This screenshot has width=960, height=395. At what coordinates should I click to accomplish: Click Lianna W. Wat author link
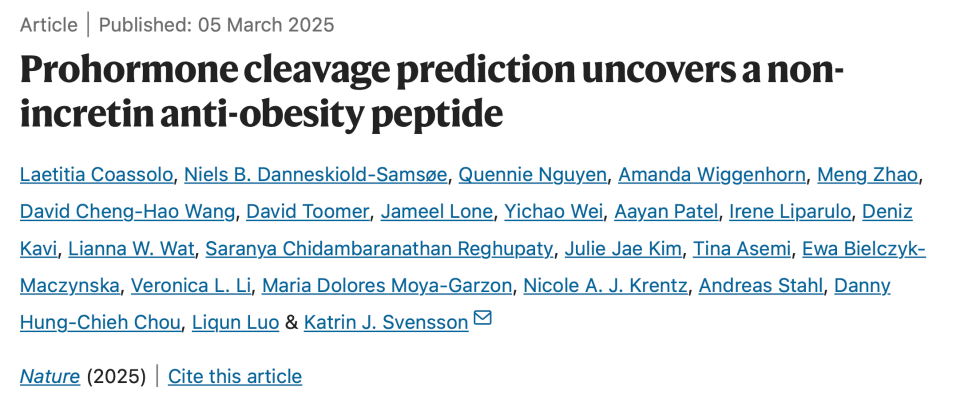pyautogui.click(x=131, y=249)
